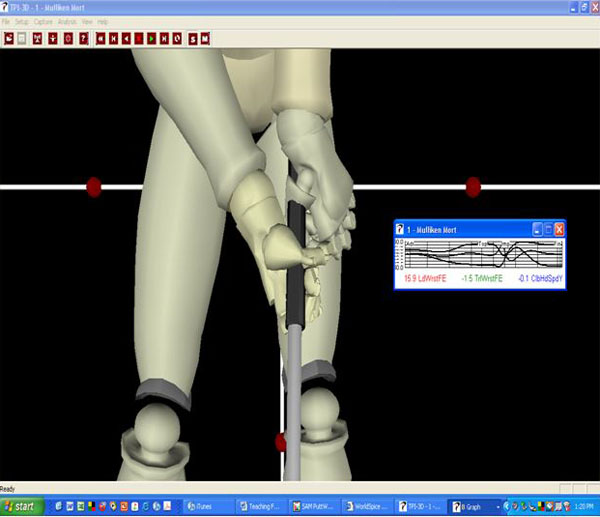Image resolution: width=600 pixels, height=517 pixels.
Task: Click the antenna/sensor toolbar icon
Action: point(38,39)
